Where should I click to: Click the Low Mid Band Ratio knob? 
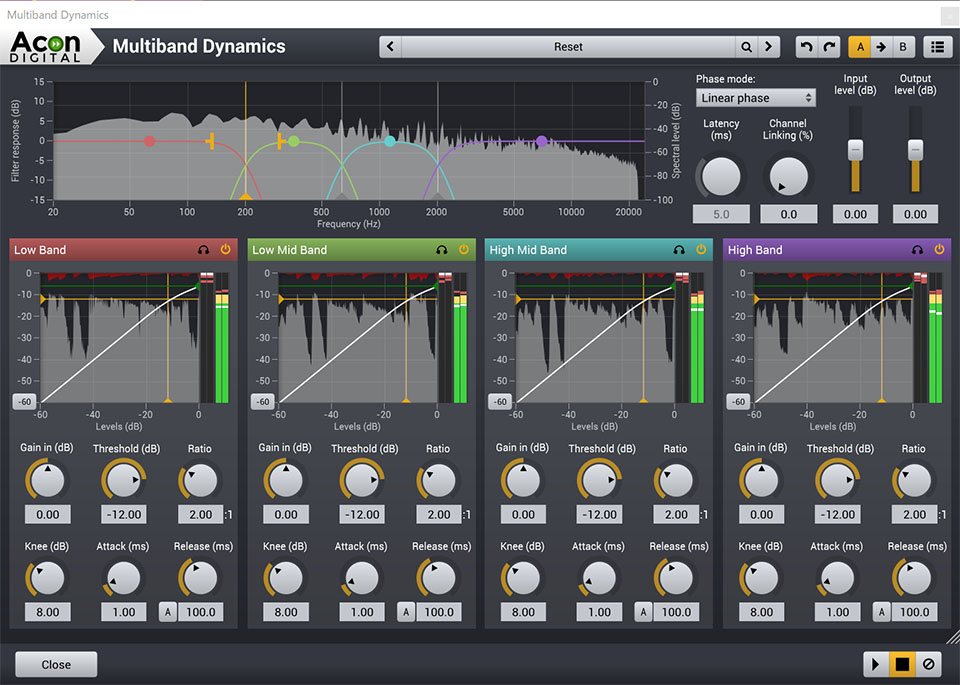(x=438, y=480)
